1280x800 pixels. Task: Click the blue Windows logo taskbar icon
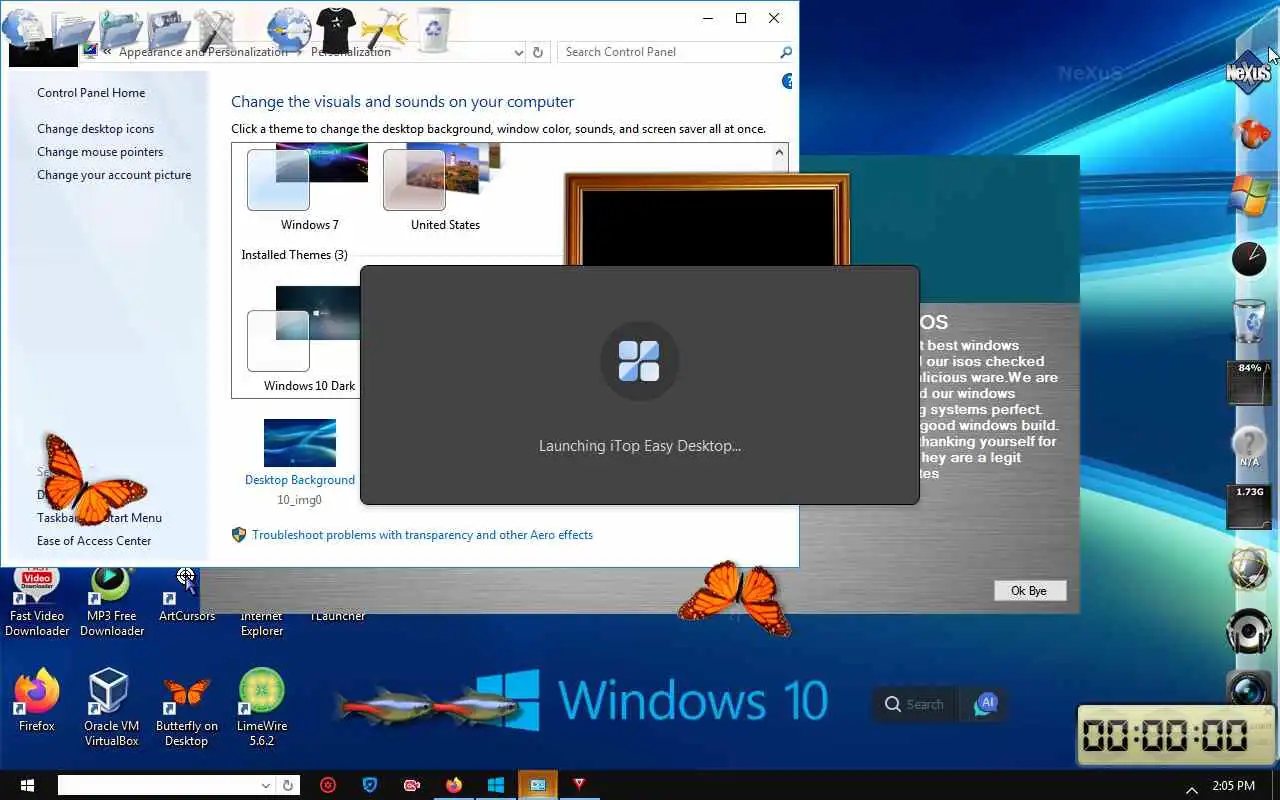496,785
